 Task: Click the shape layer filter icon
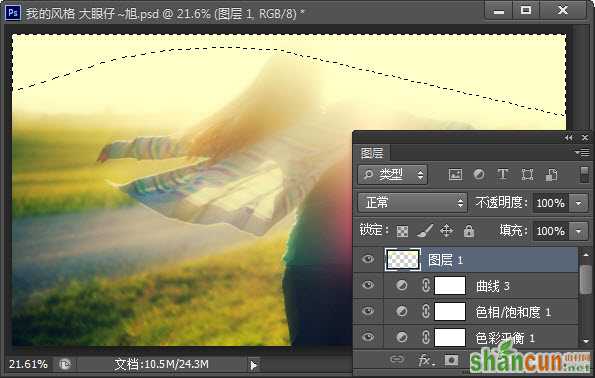[527, 175]
